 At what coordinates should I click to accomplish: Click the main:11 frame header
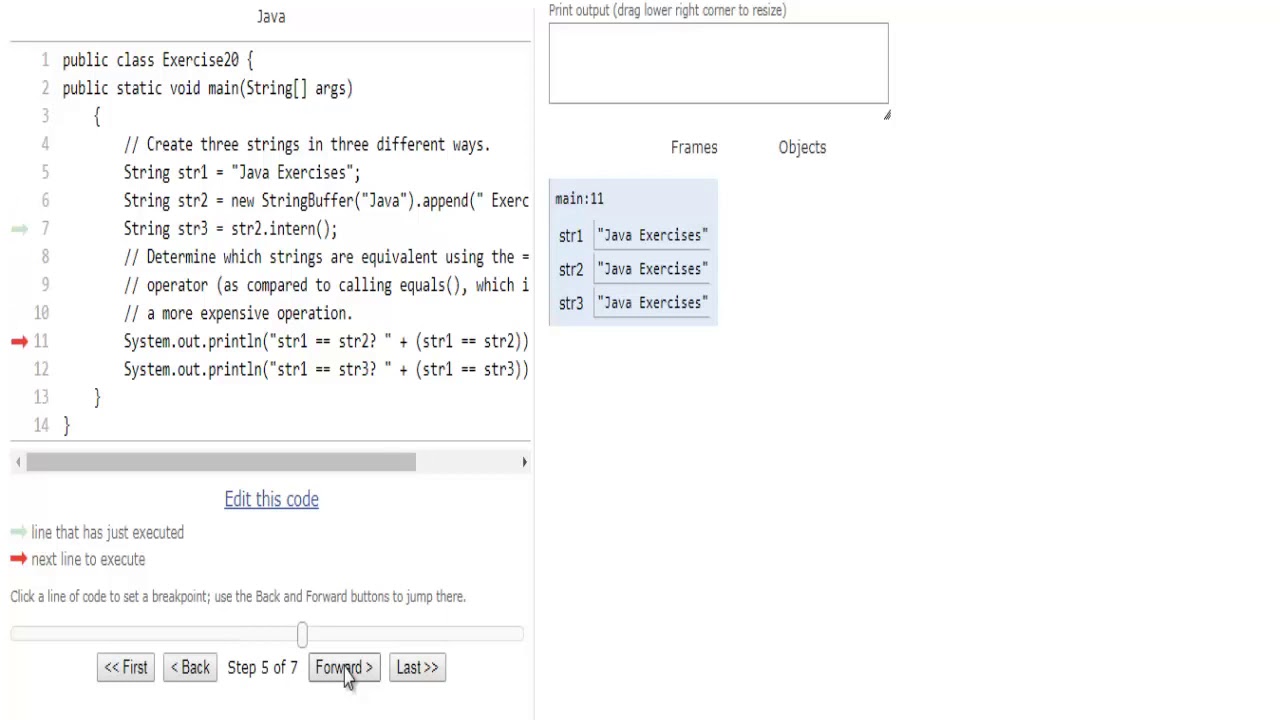pos(579,199)
